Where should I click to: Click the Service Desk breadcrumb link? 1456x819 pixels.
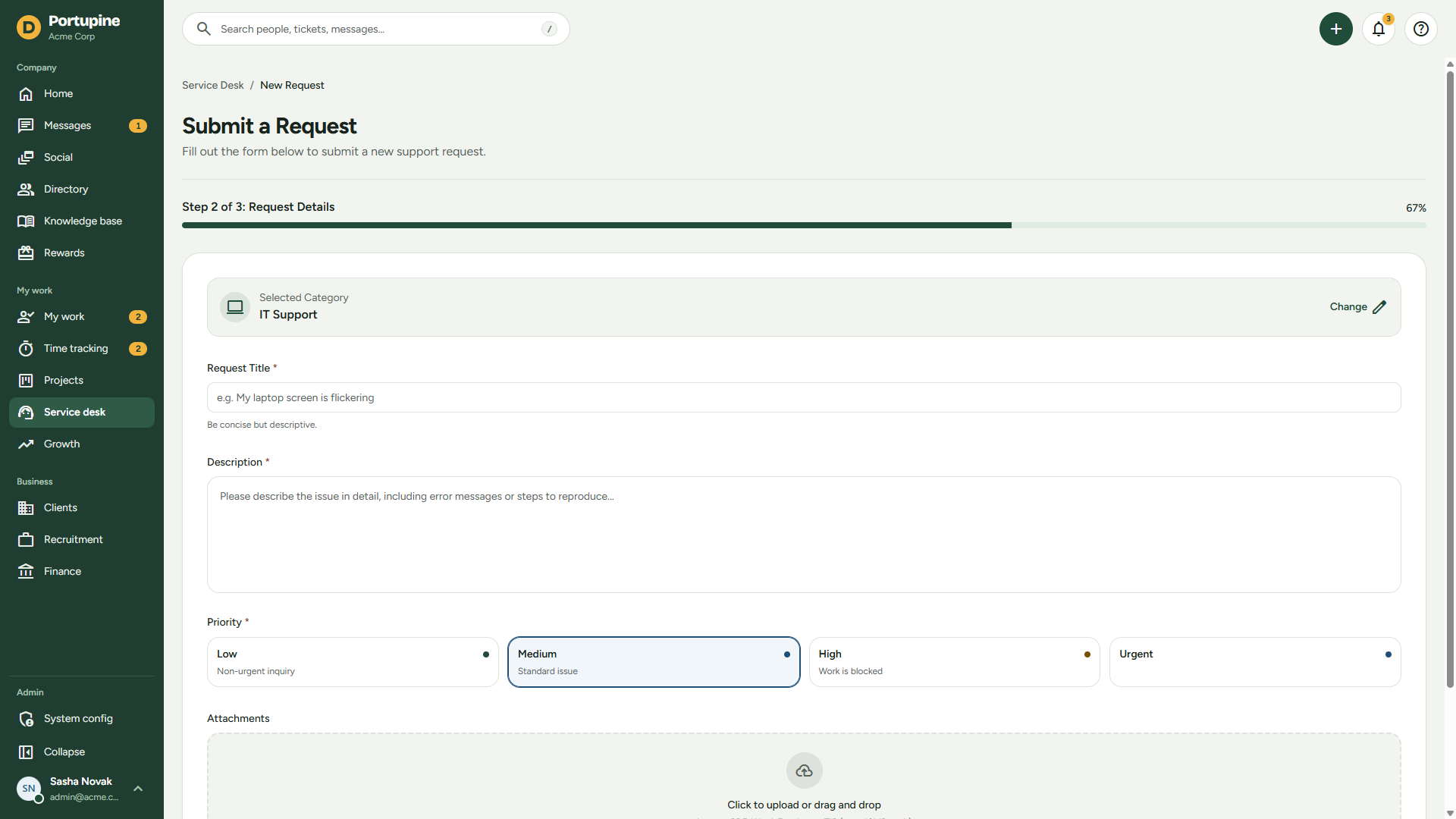(213, 86)
